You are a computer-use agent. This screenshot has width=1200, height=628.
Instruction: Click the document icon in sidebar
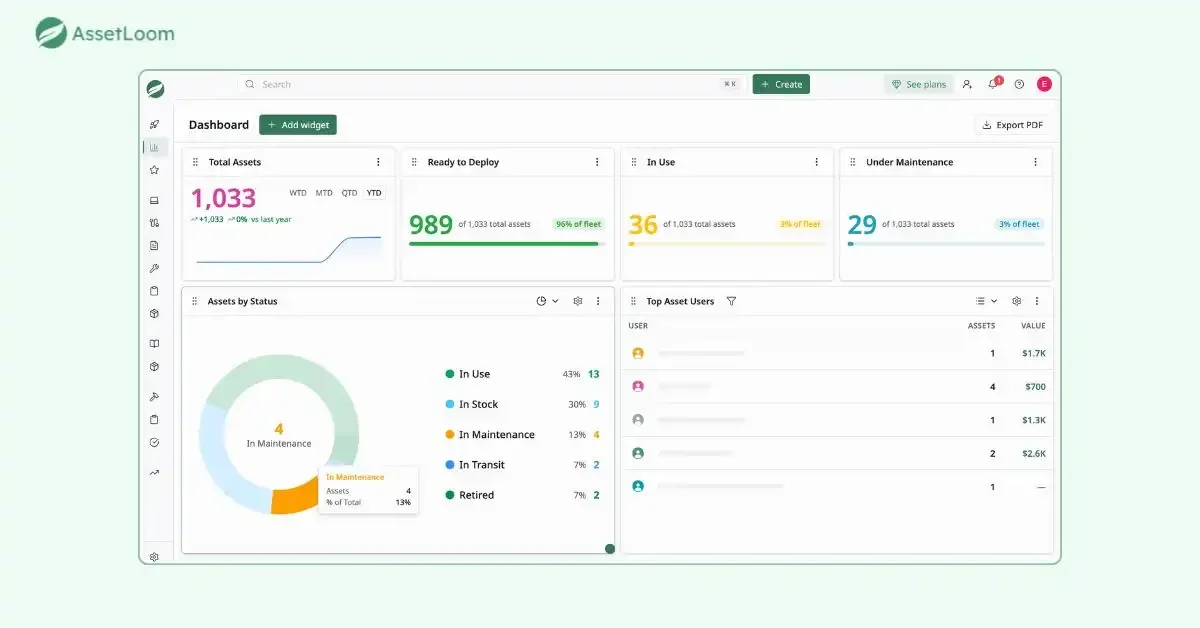(154, 245)
